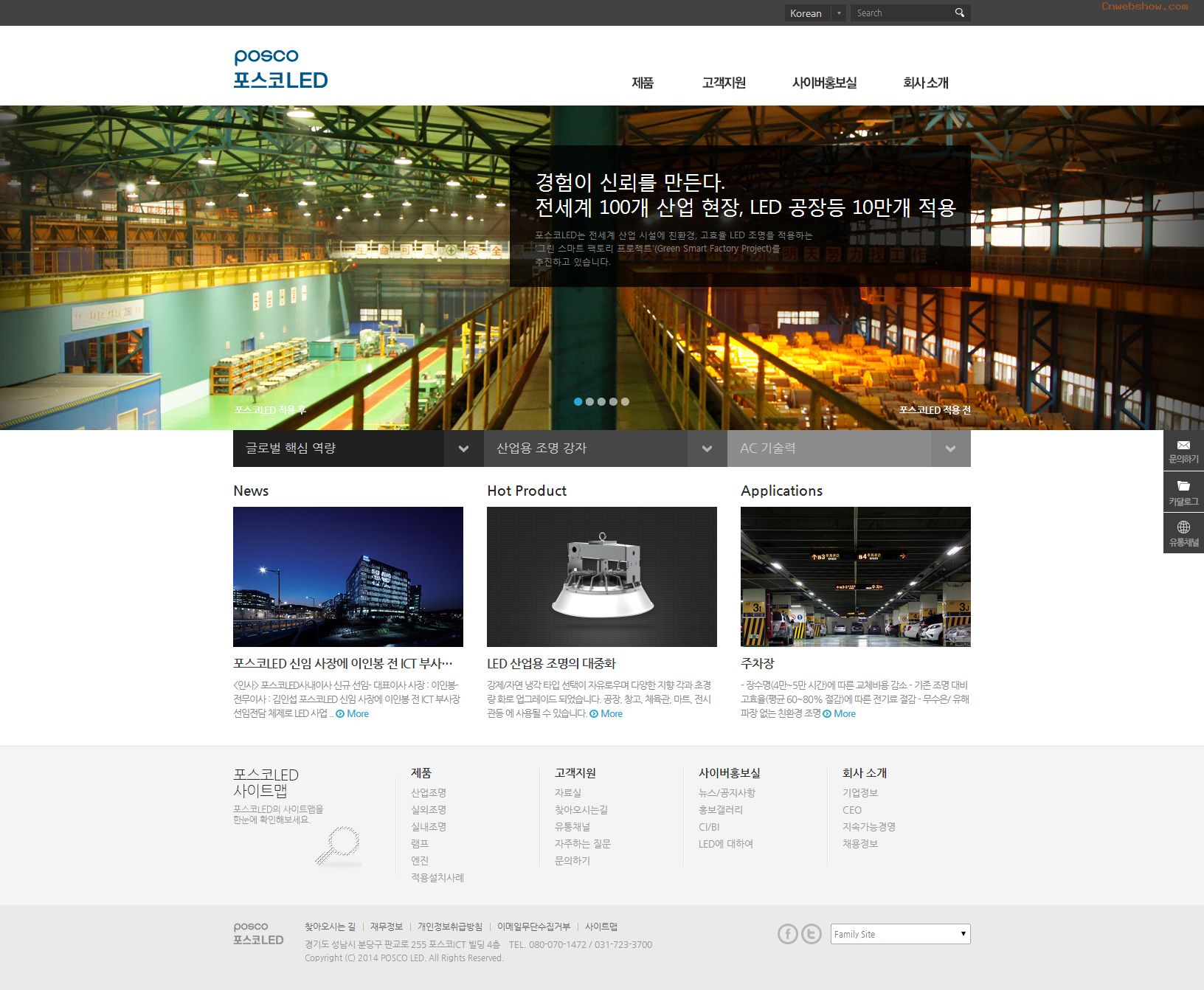This screenshot has width=1204, height=990.
Task: Click the grey POSCO footer logo
Action: 258,933
